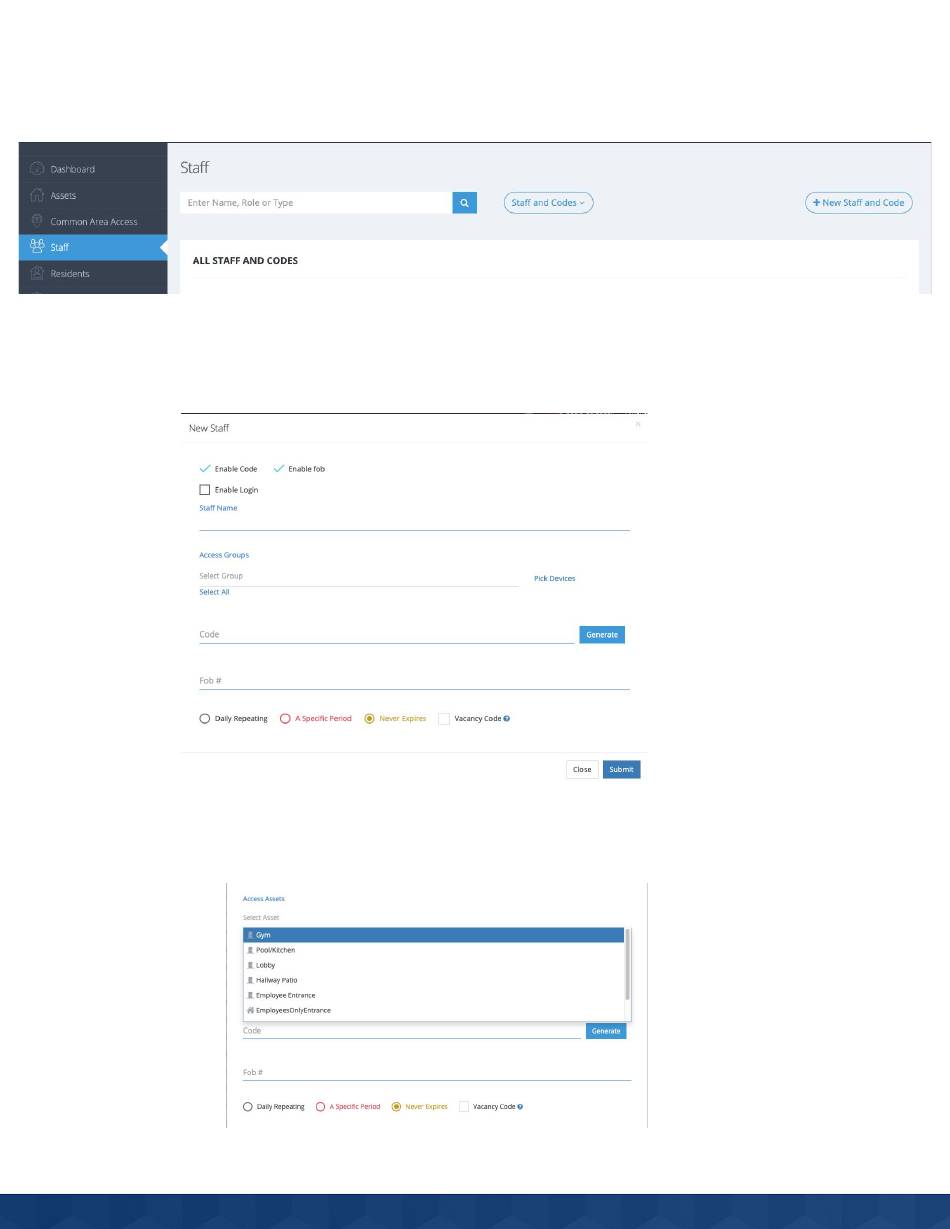
Task: Close the New Staff dialog with X
Action: click(x=638, y=425)
